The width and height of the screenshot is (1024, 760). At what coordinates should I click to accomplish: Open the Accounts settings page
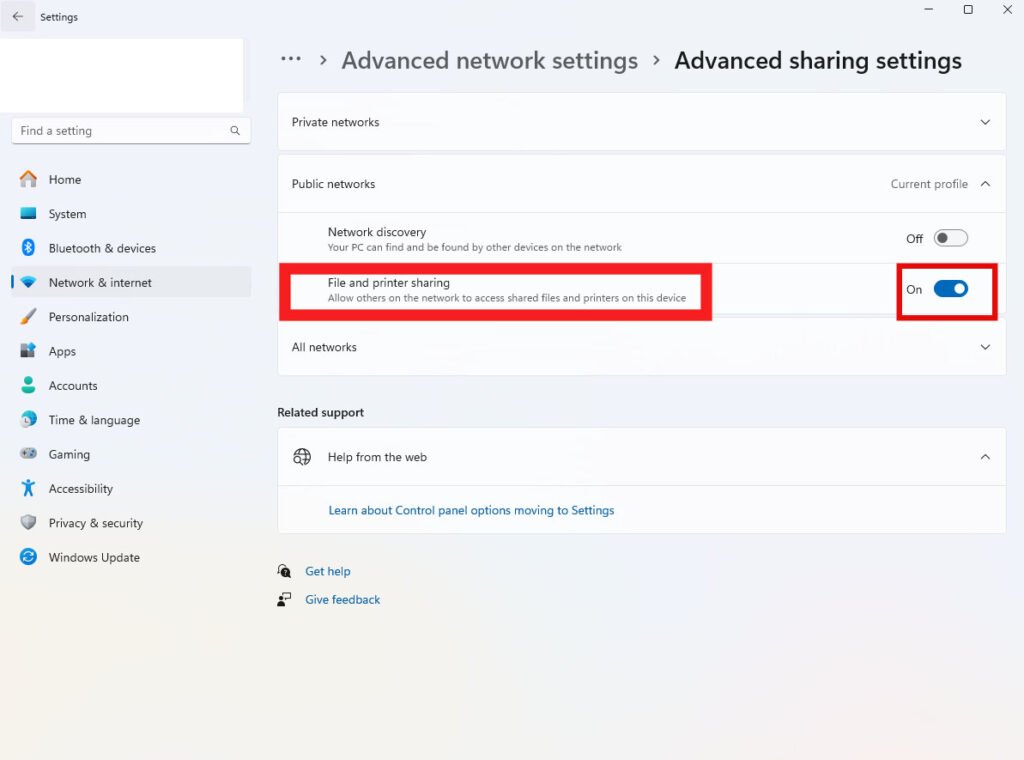coord(73,386)
